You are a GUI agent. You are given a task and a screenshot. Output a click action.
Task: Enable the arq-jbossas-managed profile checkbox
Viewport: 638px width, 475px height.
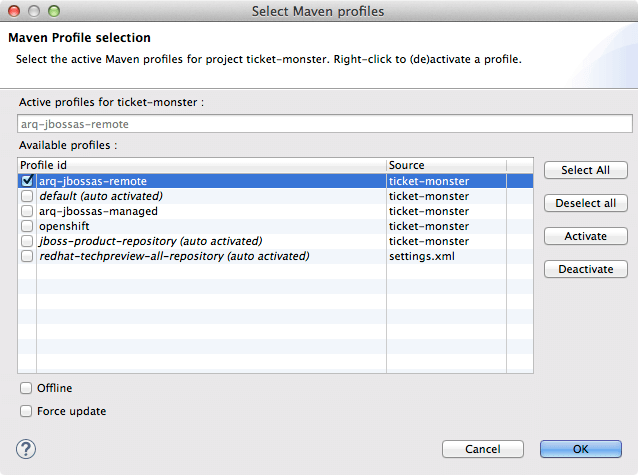click(x=27, y=211)
